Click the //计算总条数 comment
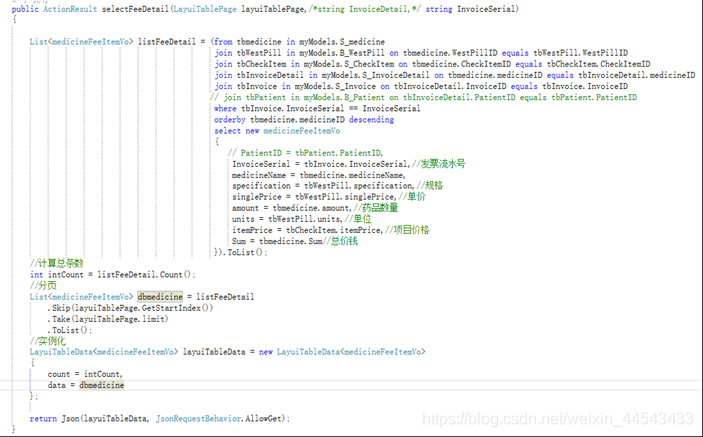703x437 pixels. 56,263
